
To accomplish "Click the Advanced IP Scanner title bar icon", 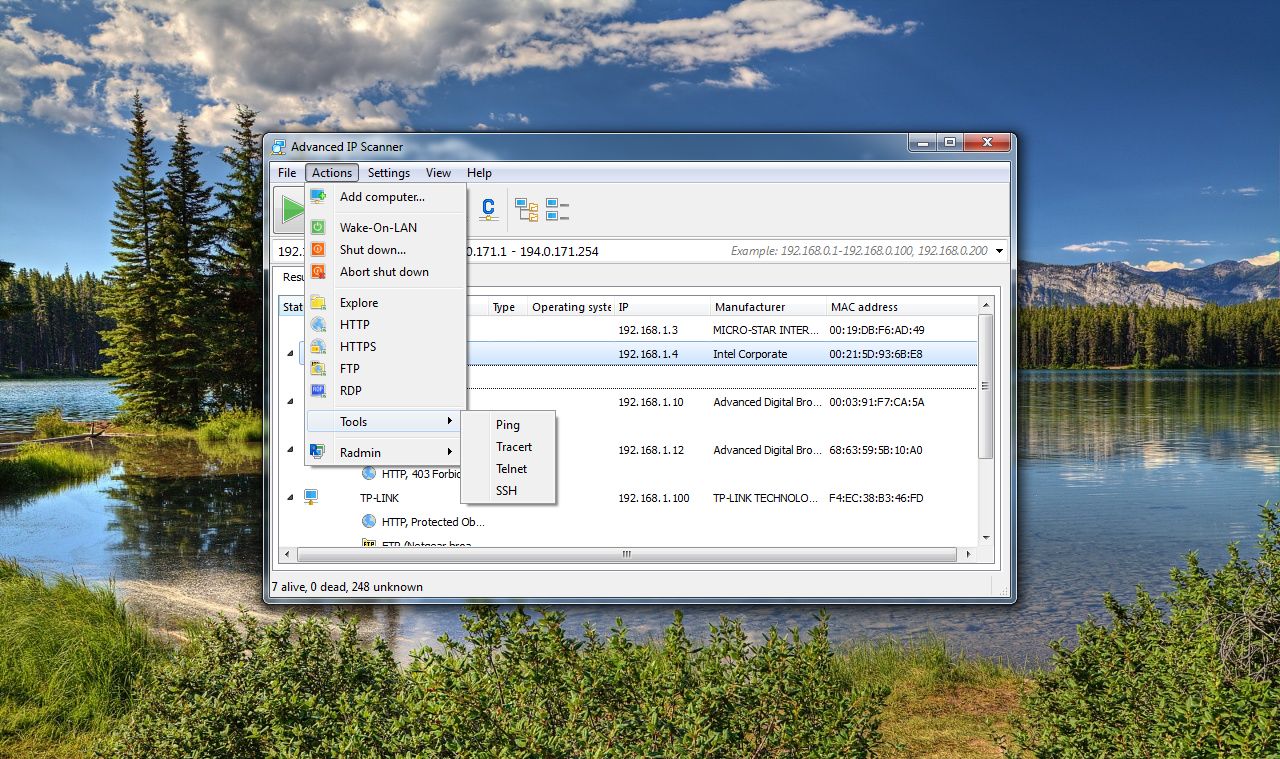I will pyautogui.click(x=279, y=147).
